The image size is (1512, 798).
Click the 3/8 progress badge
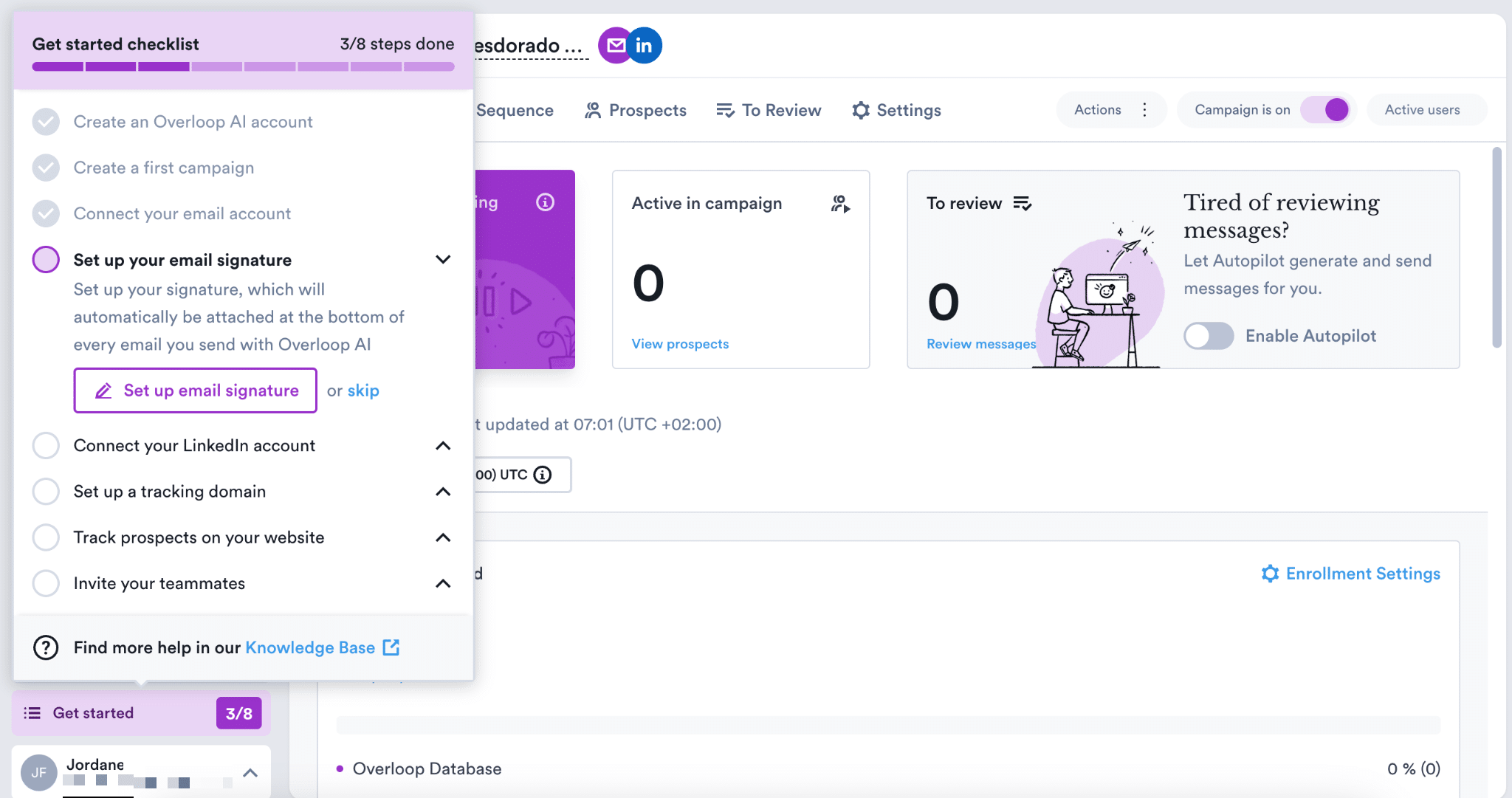tap(238, 713)
